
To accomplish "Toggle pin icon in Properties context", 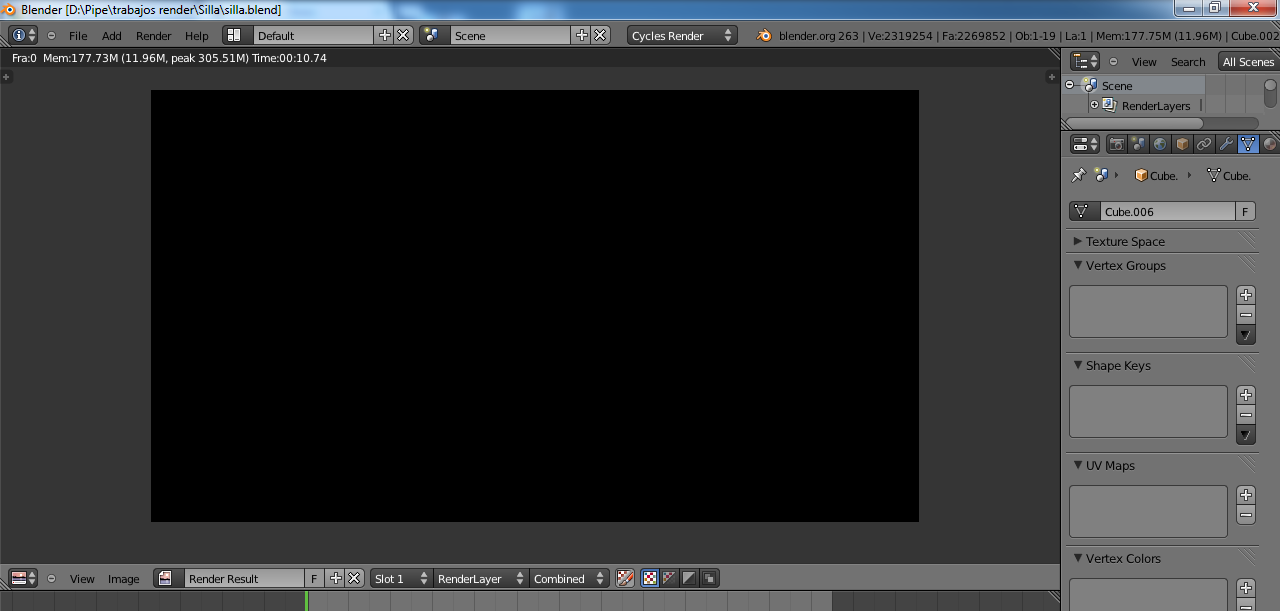I will (x=1078, y=175).
